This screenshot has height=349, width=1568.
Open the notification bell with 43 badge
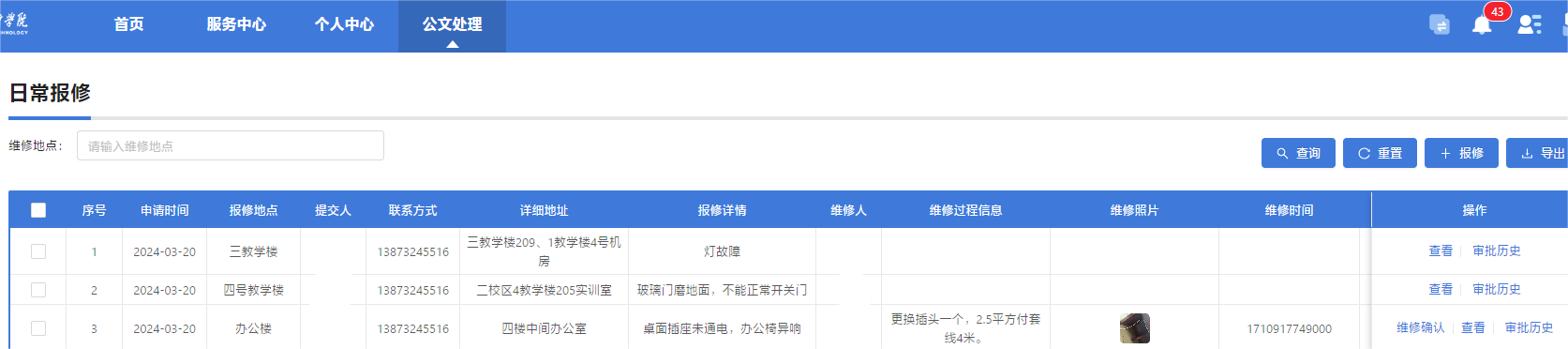point(1482,25)
